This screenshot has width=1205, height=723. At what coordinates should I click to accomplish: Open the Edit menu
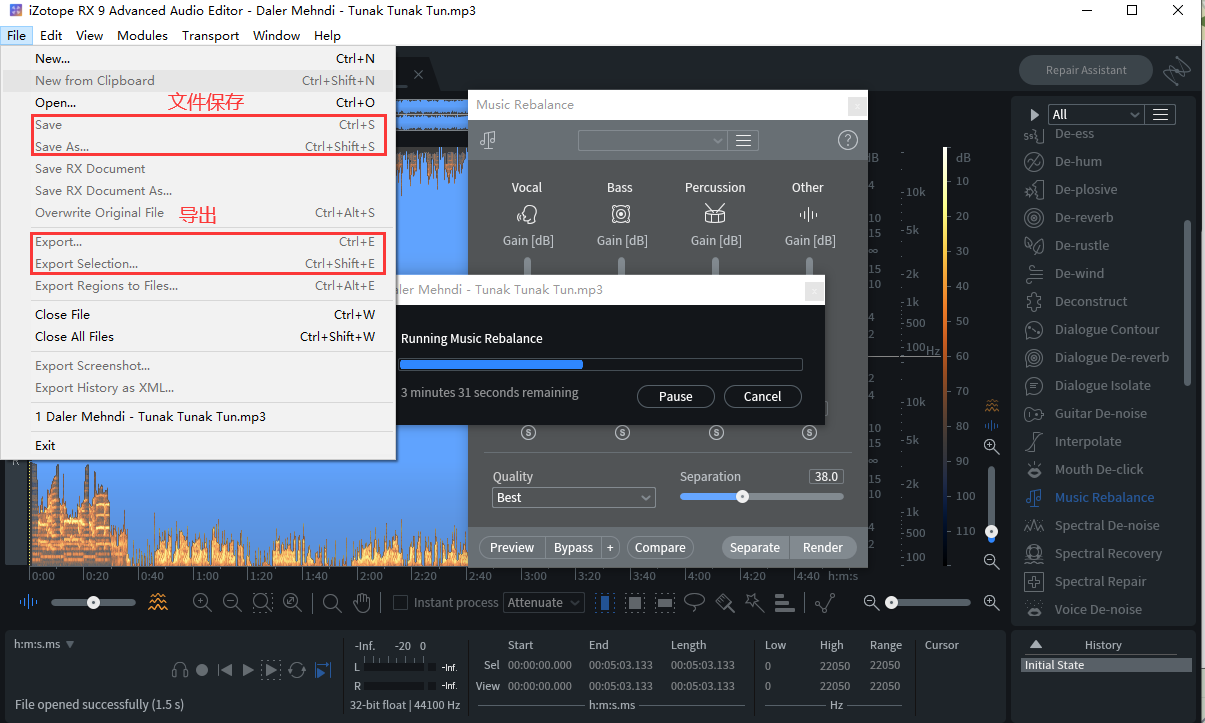pos(51,35)
